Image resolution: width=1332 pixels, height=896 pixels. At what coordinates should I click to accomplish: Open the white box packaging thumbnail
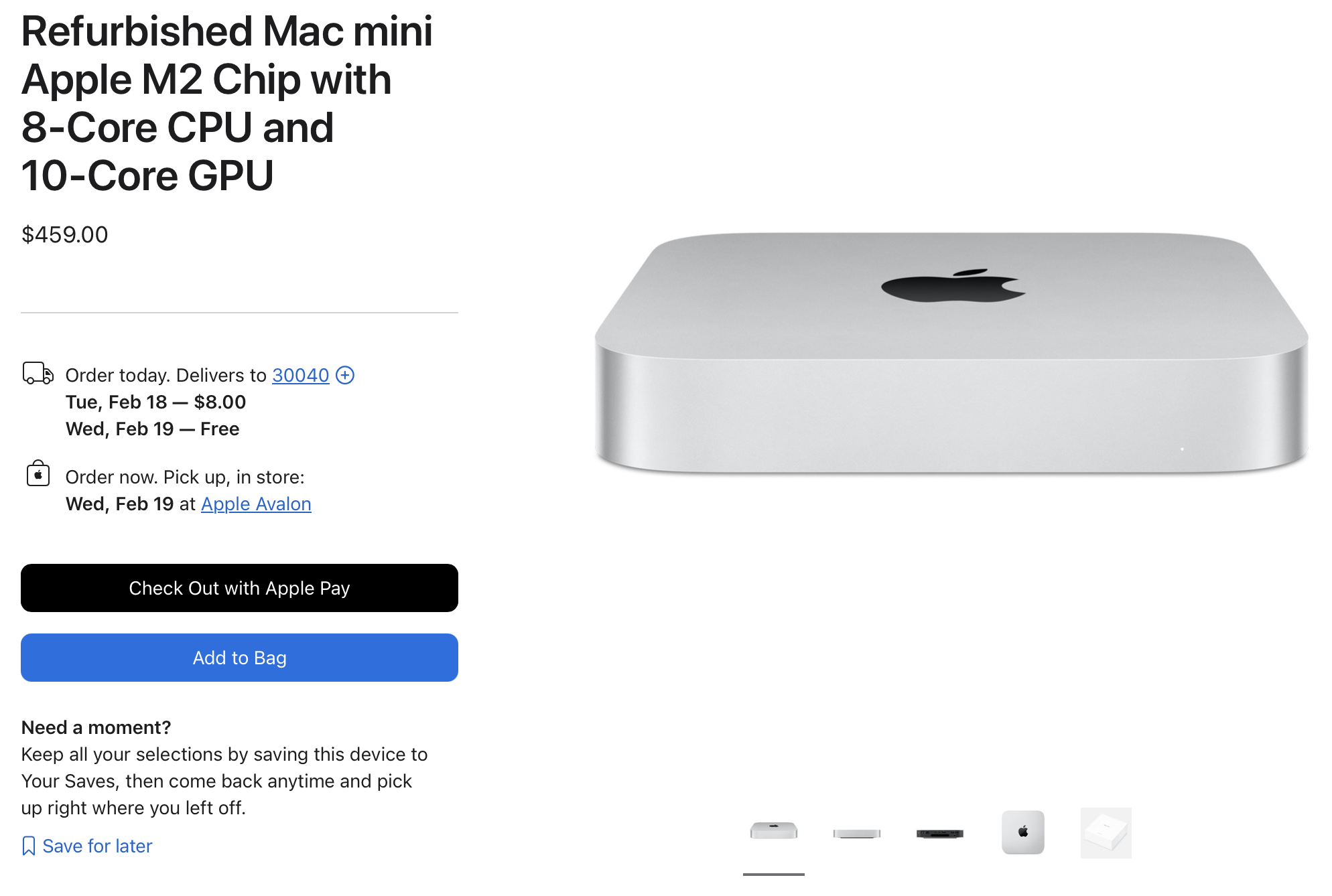(1106, 833)
